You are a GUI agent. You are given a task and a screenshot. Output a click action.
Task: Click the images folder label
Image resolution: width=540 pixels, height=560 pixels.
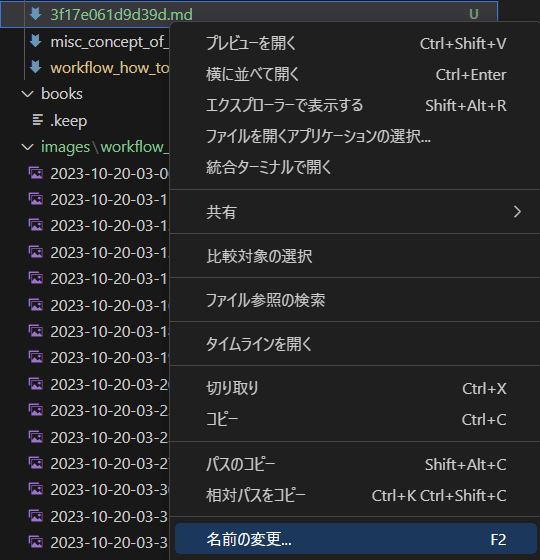(65, 147)
